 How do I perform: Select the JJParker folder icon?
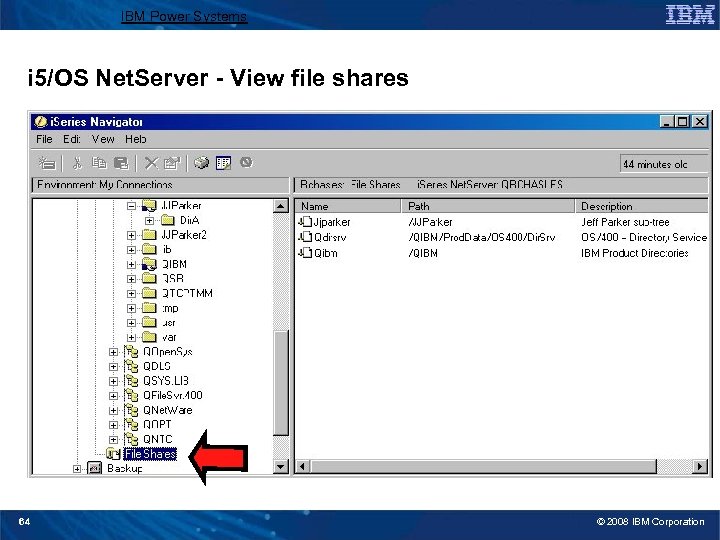149,206
